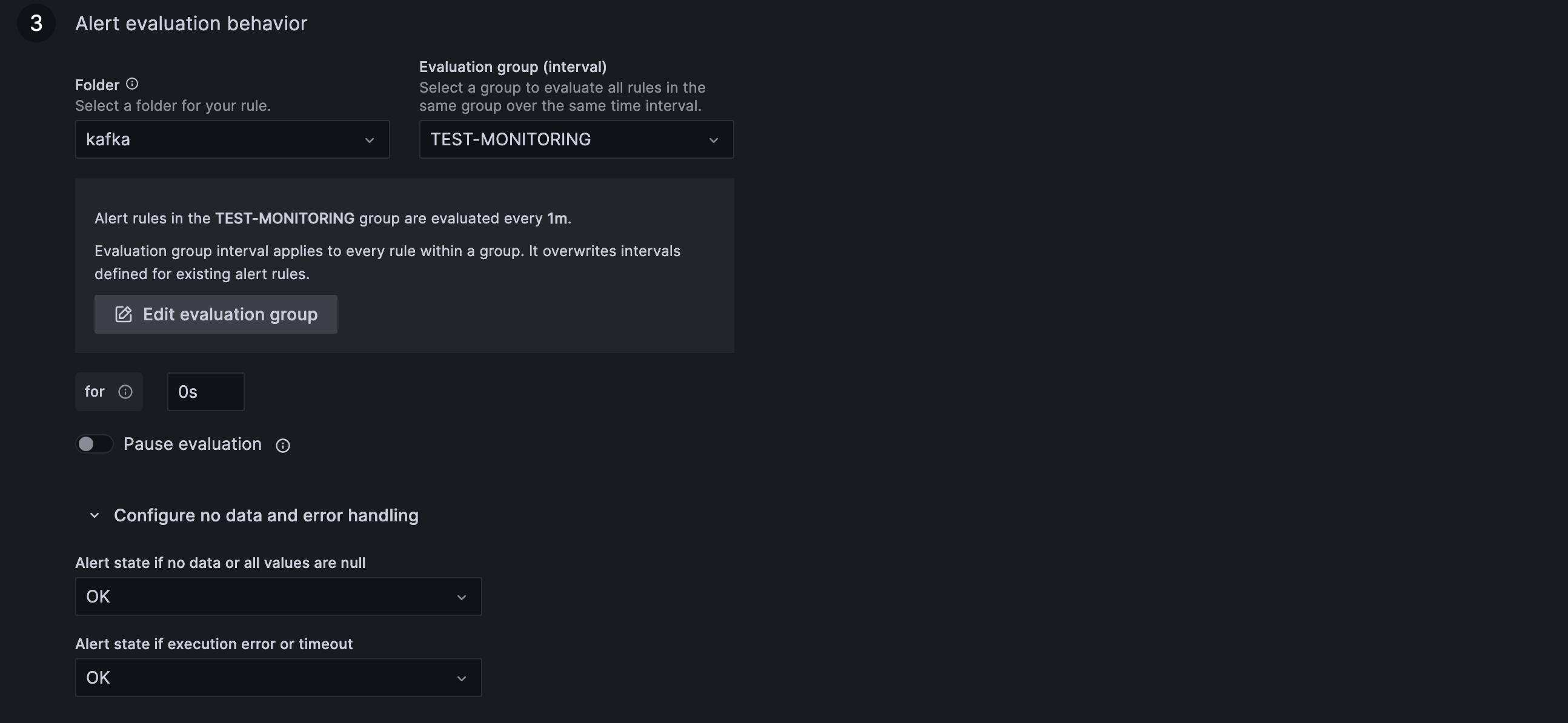
Task: Click the chevron on the execution error OK dropdown
Action: tap(461, 678)
